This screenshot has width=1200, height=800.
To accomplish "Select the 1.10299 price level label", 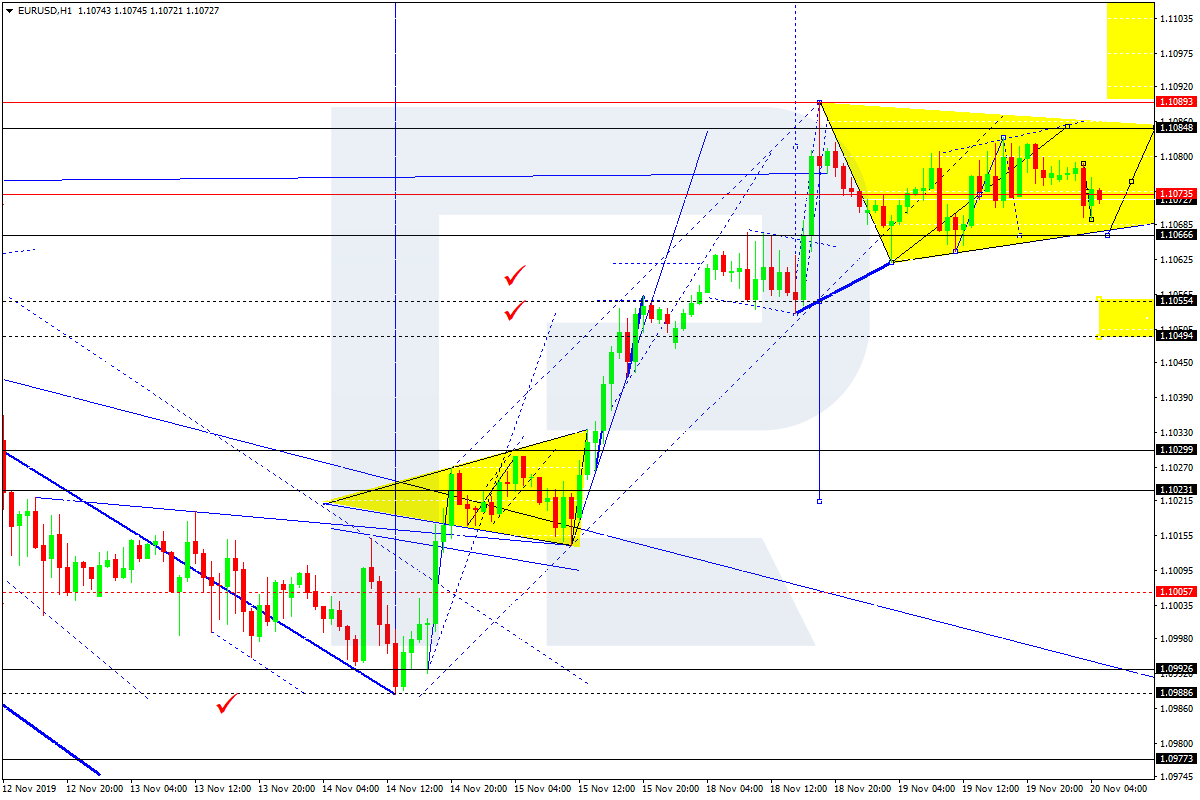I will tap(1176, 450).
